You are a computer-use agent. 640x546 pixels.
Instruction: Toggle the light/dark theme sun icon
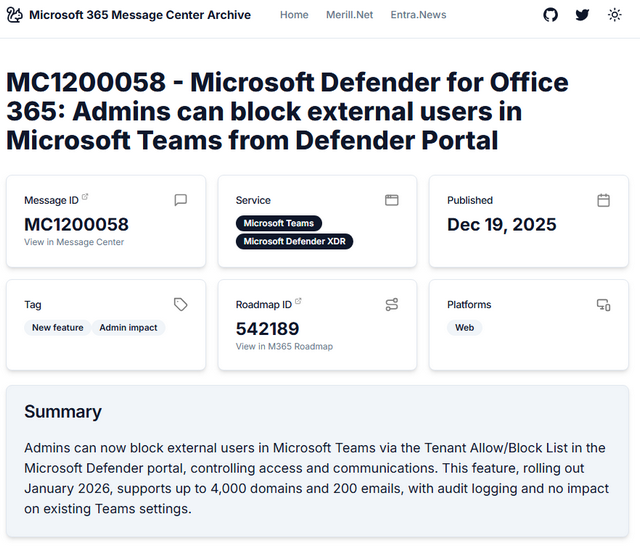(x=614, y=15)
